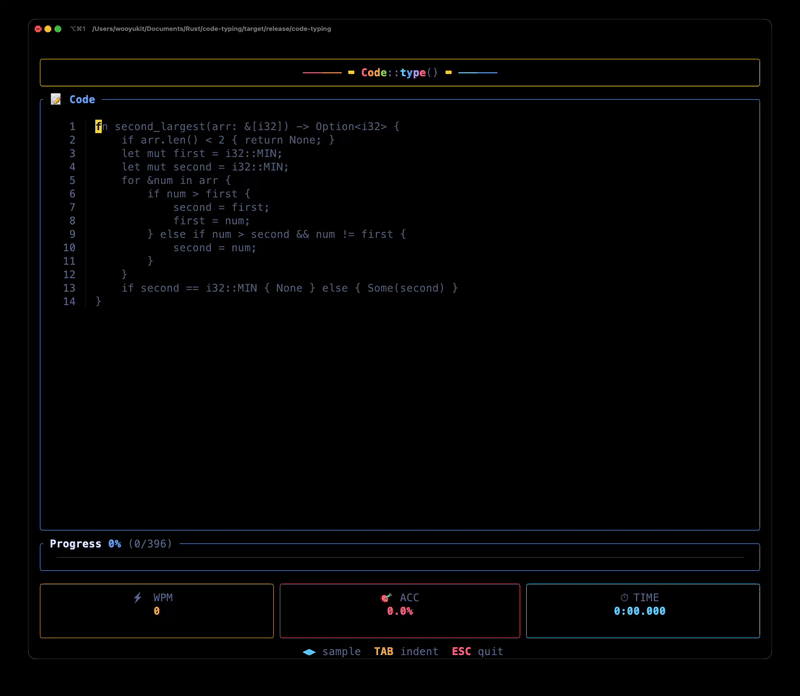800x696 pixels.
Task: Click the target icon next to ACC
Action: [386, 598]
